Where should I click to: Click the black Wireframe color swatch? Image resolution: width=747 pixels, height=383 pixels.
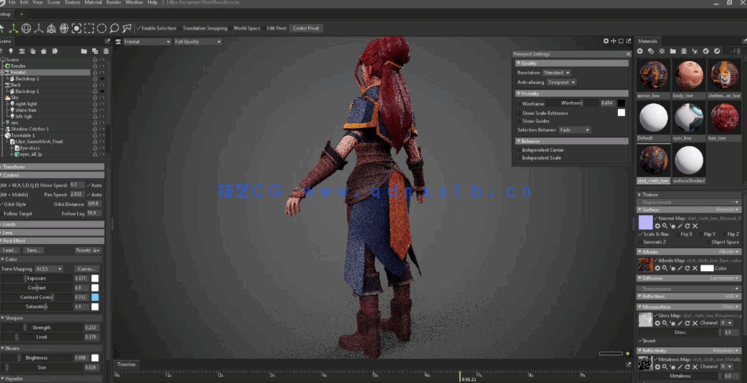click(621, 103)
